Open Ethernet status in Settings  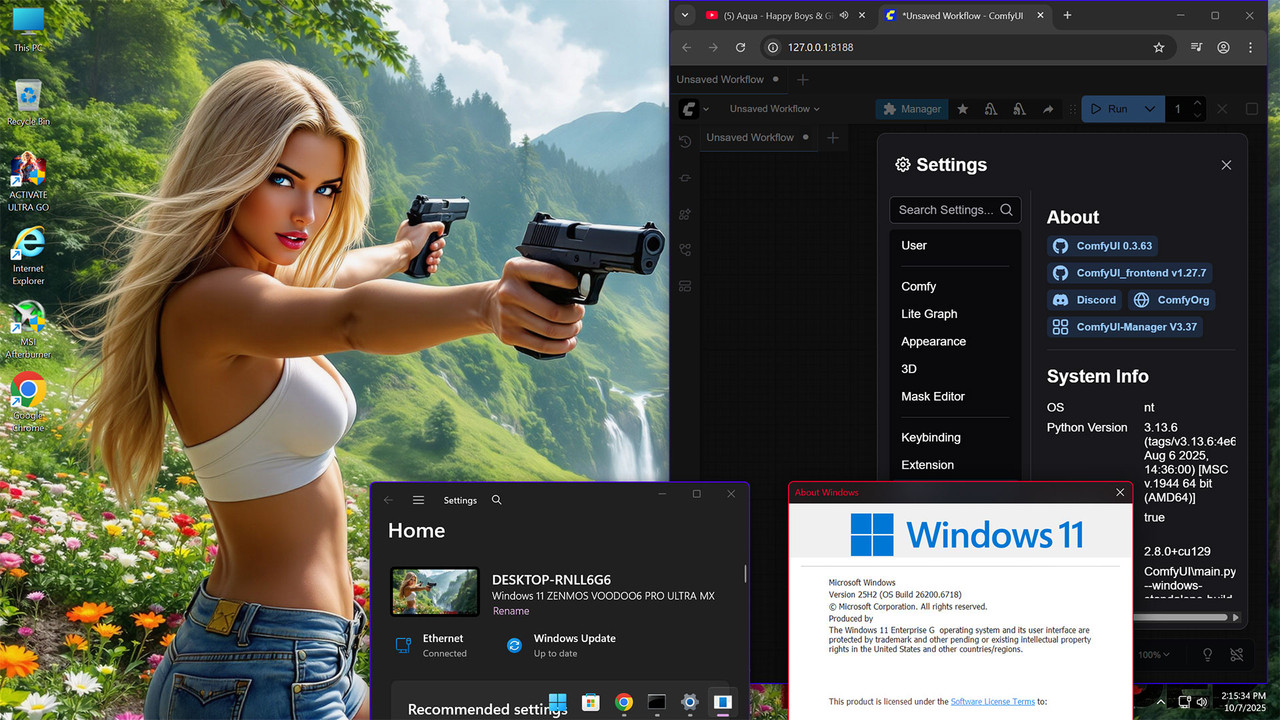(x=433, y=646)
